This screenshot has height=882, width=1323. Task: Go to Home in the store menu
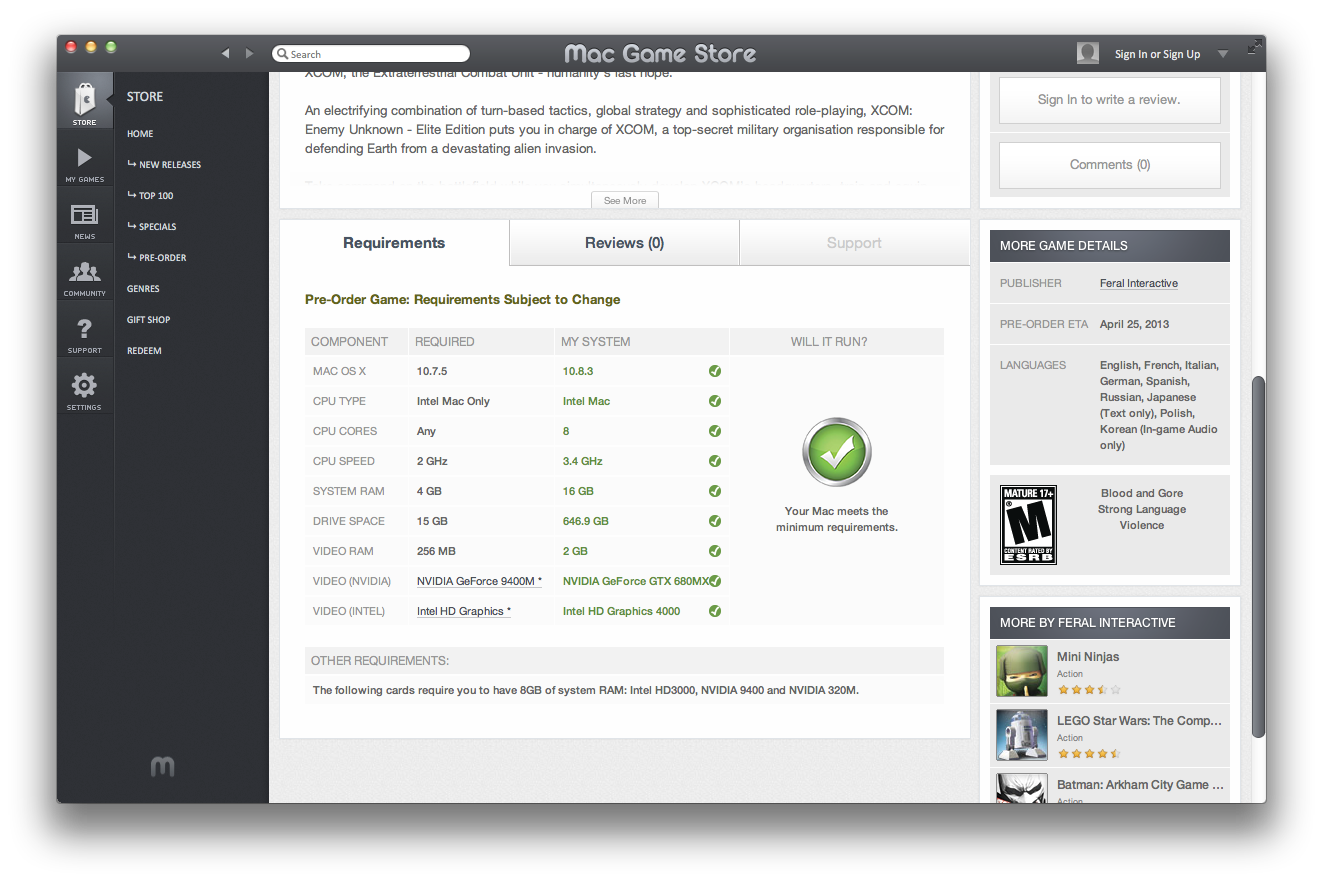click(140, 134)
